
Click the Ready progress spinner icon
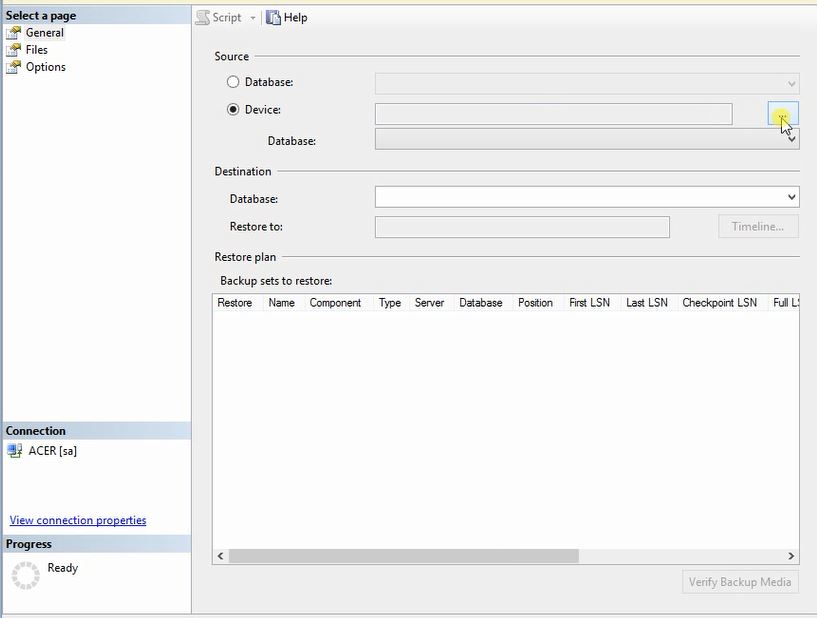(x=26, y=575)
